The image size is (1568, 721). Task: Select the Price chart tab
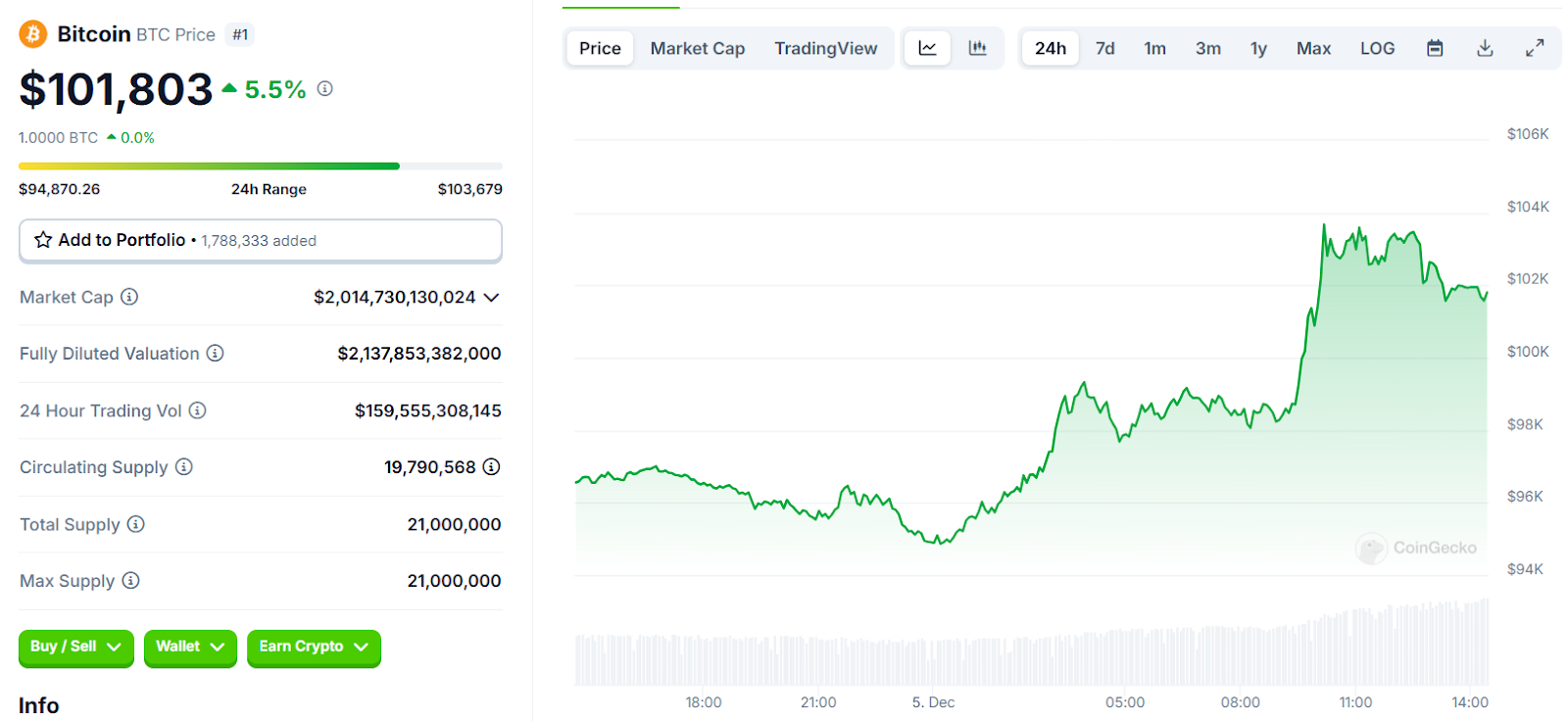pyautogui.click(x=600, y=48)
